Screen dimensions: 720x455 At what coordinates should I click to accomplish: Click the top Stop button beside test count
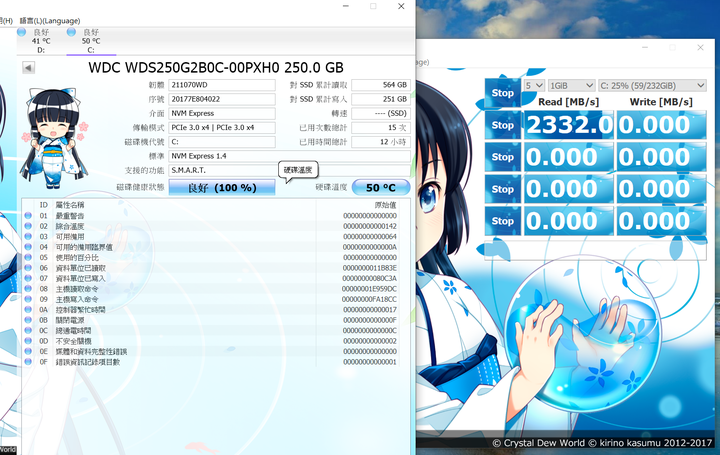[503, 93]
